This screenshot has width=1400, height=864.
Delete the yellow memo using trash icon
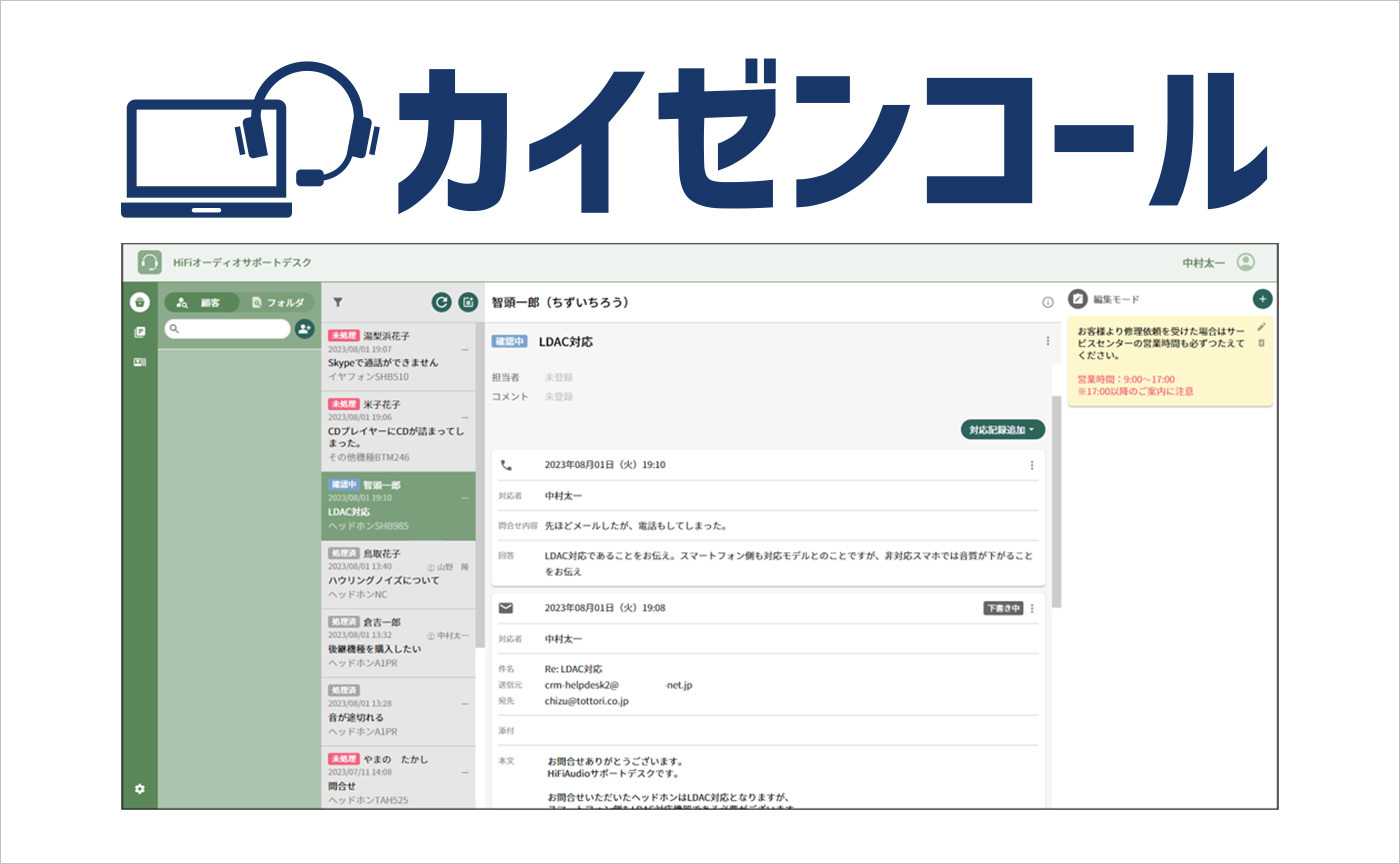coord(1261,343)
